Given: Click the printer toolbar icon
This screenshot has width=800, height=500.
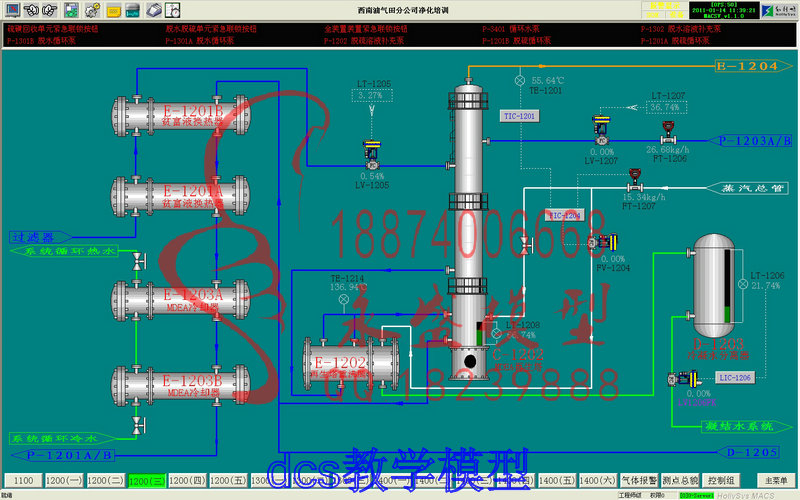Looking at the screenshot, I should point(154,10).
